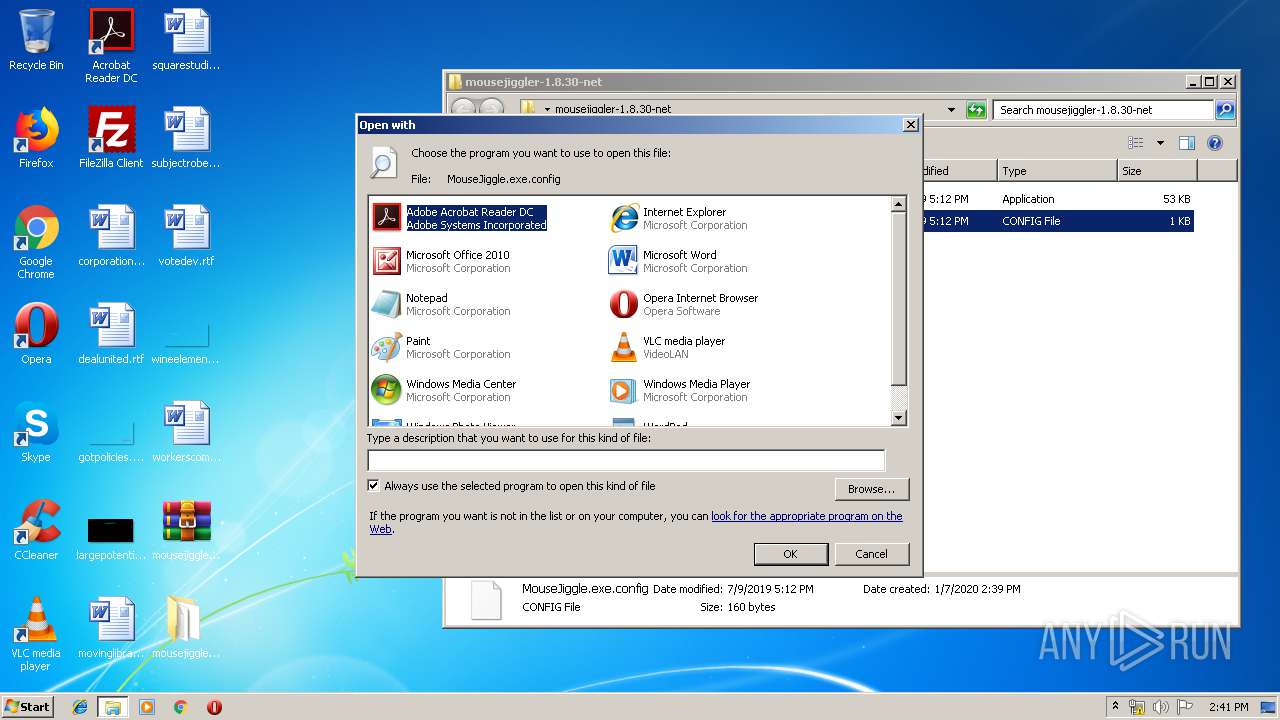Sort by Type column header
The width and height of the screenshot is (1280, 720).
coord(1057,171)
